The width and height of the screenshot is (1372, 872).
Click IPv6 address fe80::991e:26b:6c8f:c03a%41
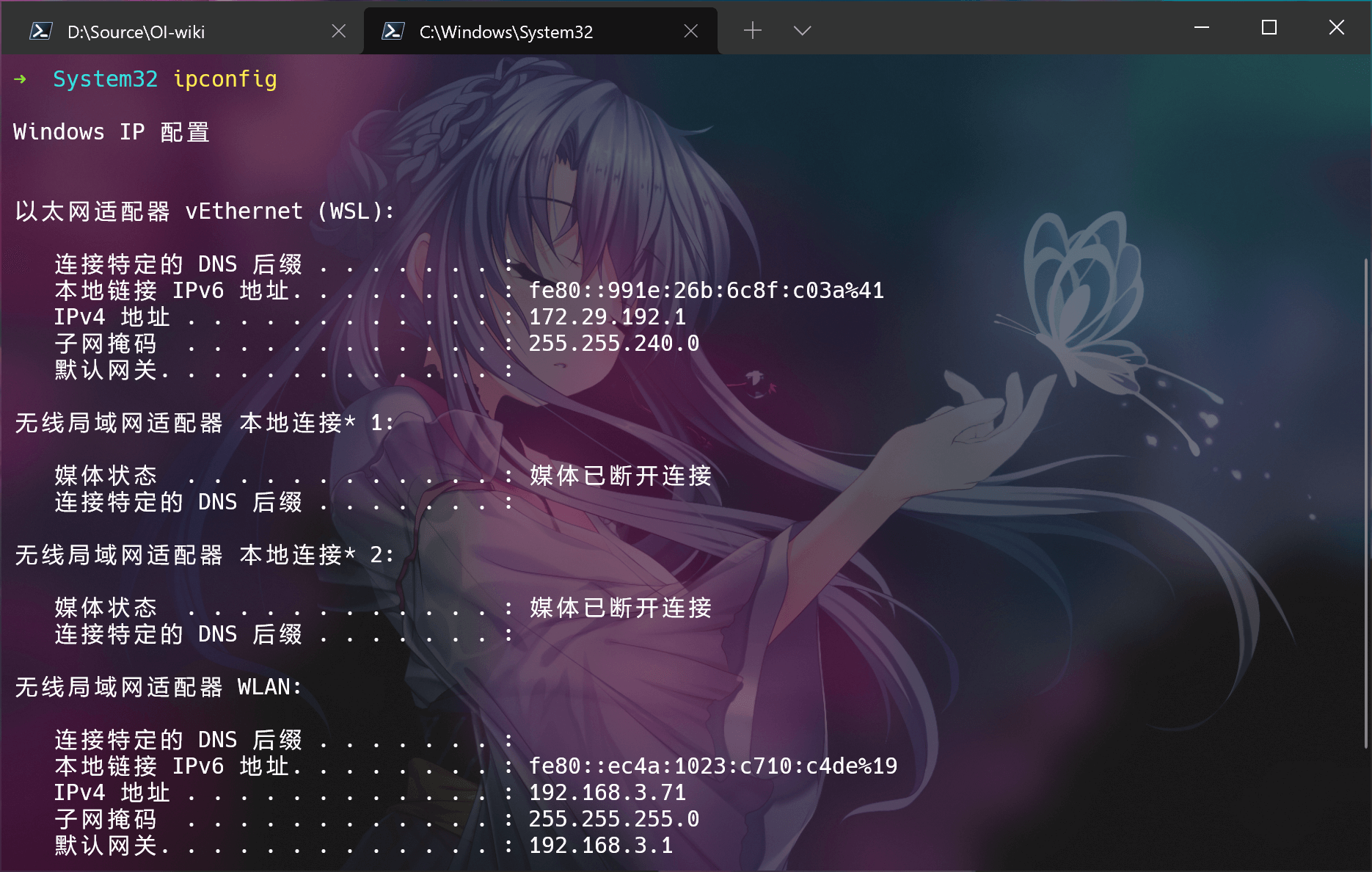(707, 291)
